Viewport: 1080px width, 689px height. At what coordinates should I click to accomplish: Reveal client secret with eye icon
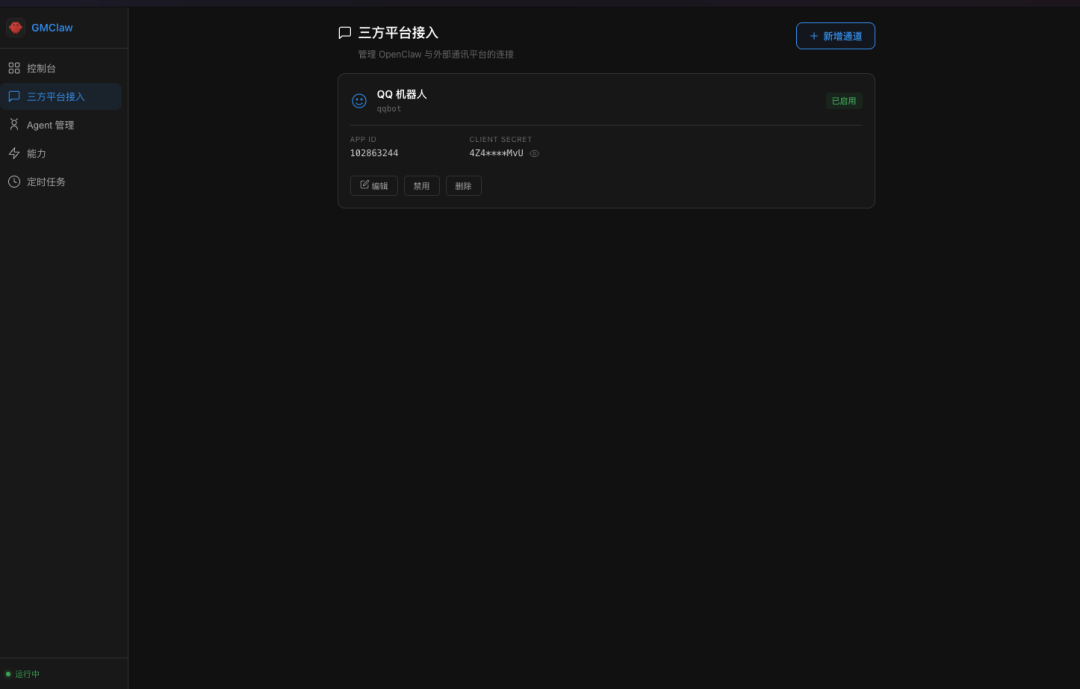pyautogui.click(x=534, y=154)
